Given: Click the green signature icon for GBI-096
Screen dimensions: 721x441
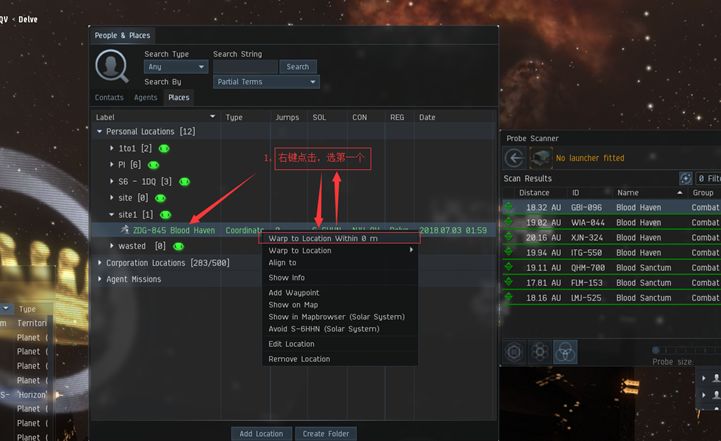Looking at the screenshot, I should click(x=509, y=206).
